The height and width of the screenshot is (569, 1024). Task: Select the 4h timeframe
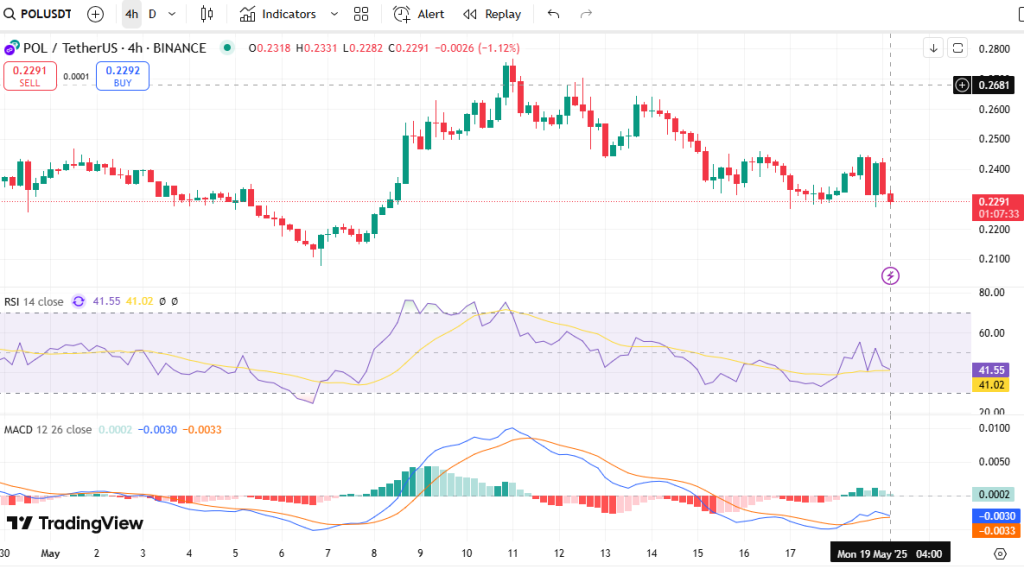tap(131, 14)
